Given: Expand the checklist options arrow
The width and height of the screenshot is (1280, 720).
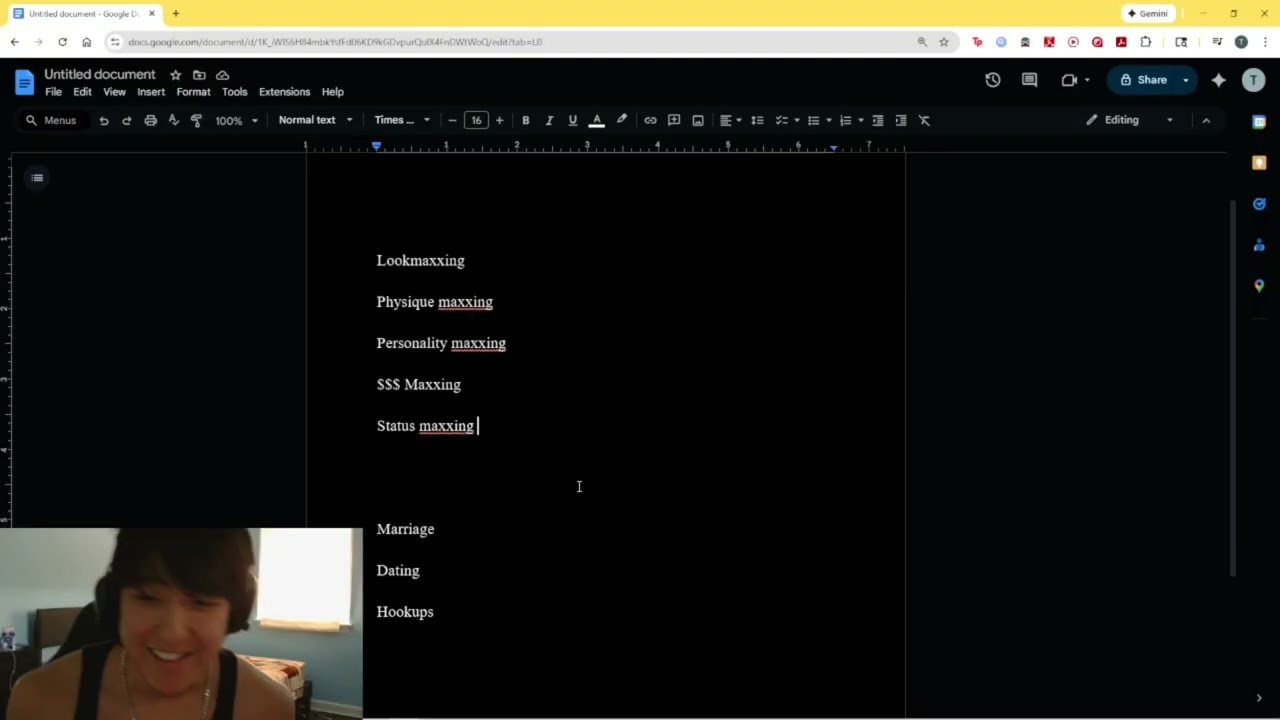Looking at the screenshot, I should pyautogui.click(x=797, y=120).
